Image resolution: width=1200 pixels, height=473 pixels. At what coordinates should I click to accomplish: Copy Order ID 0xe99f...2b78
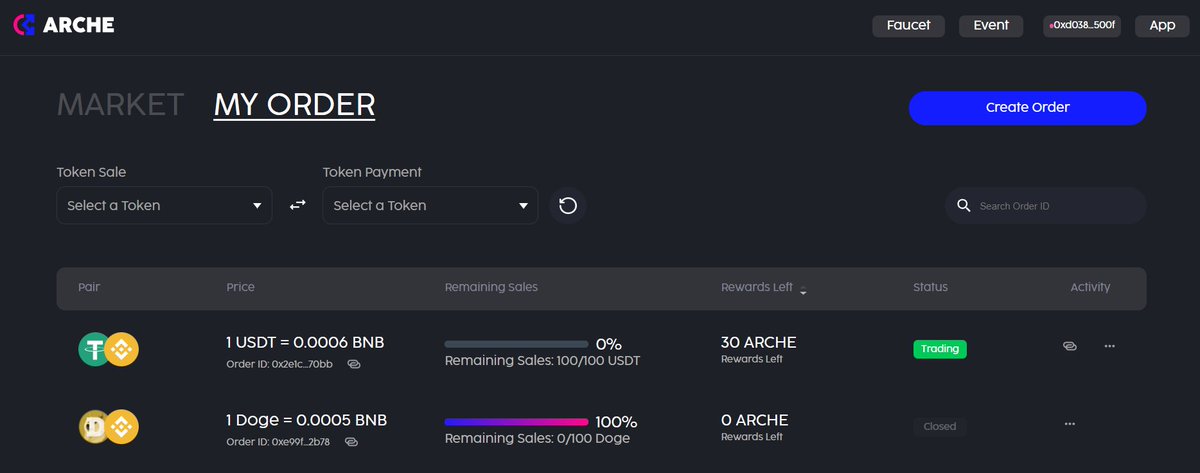[x=351, y=441]
